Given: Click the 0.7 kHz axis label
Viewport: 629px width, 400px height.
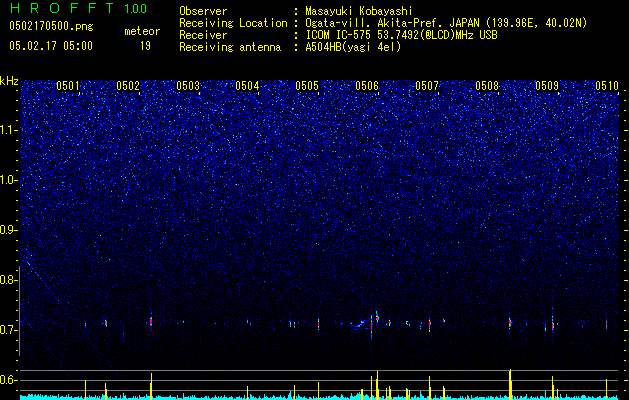Looking at the screenshot, I should [8, 330].
